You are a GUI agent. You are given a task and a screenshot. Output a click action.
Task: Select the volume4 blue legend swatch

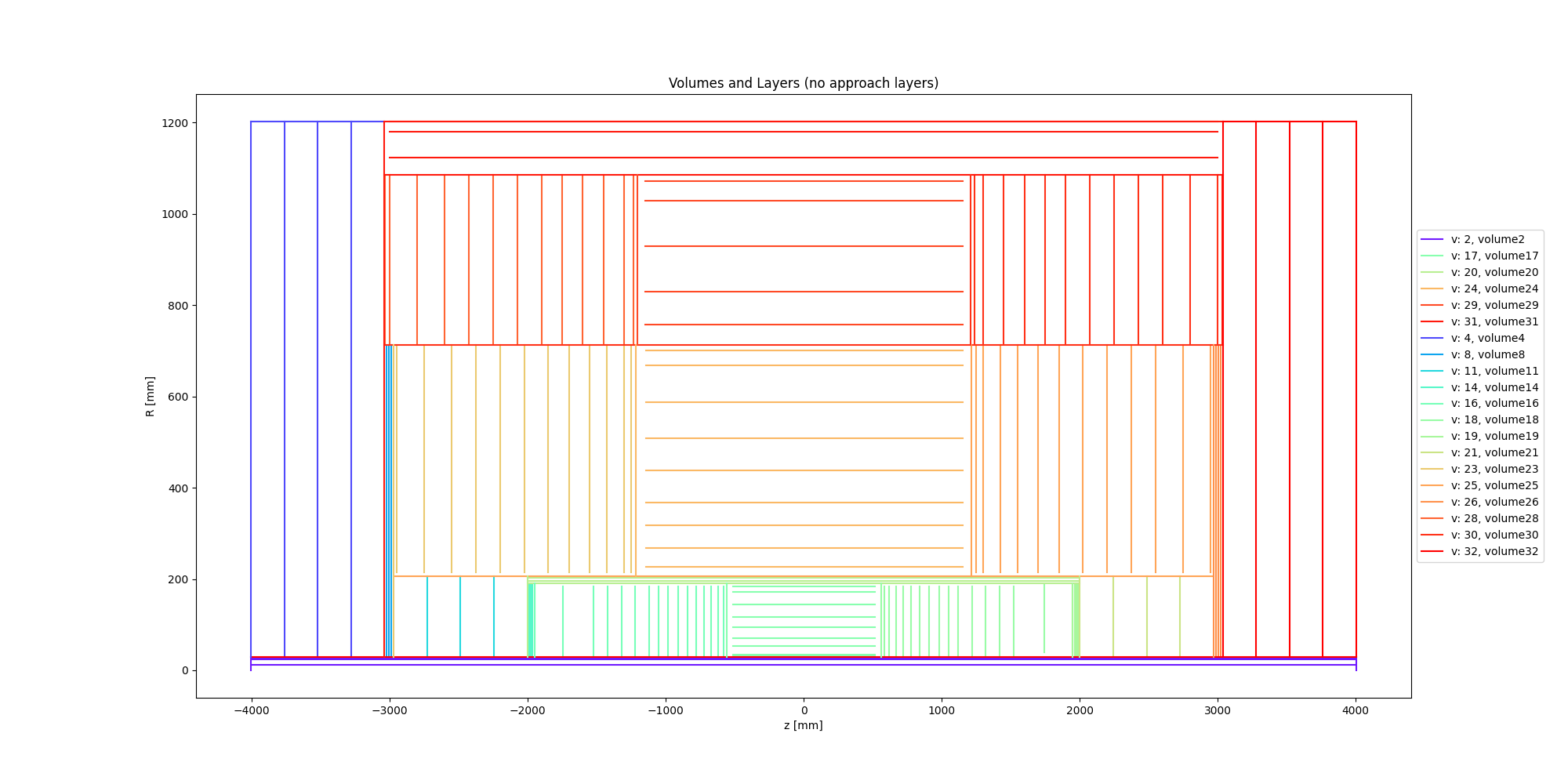pyautogui.click(x=1432, y=339)
